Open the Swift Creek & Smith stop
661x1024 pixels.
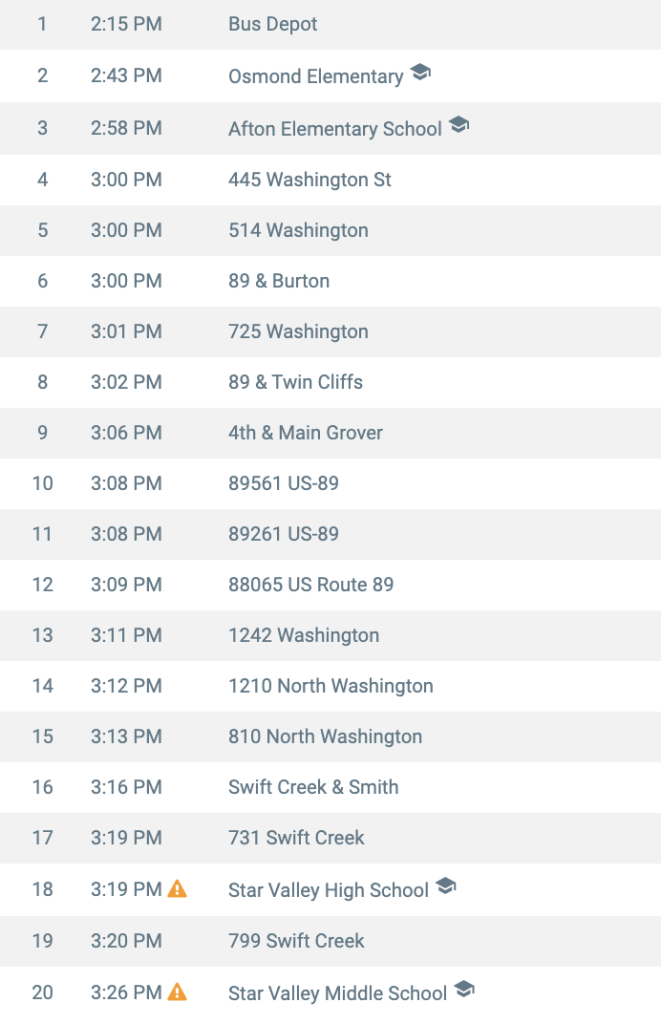pyautogui.click(x=313, y=787)
